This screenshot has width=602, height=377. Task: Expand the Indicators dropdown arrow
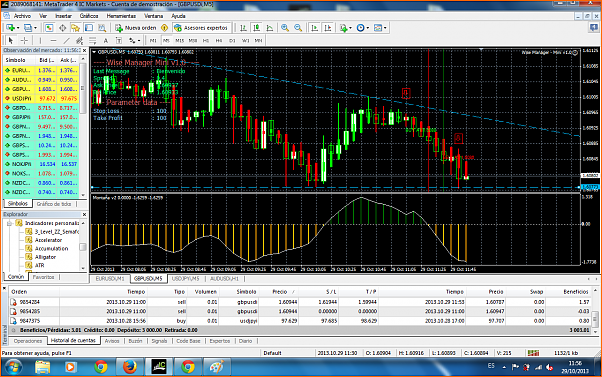point(351,28)
